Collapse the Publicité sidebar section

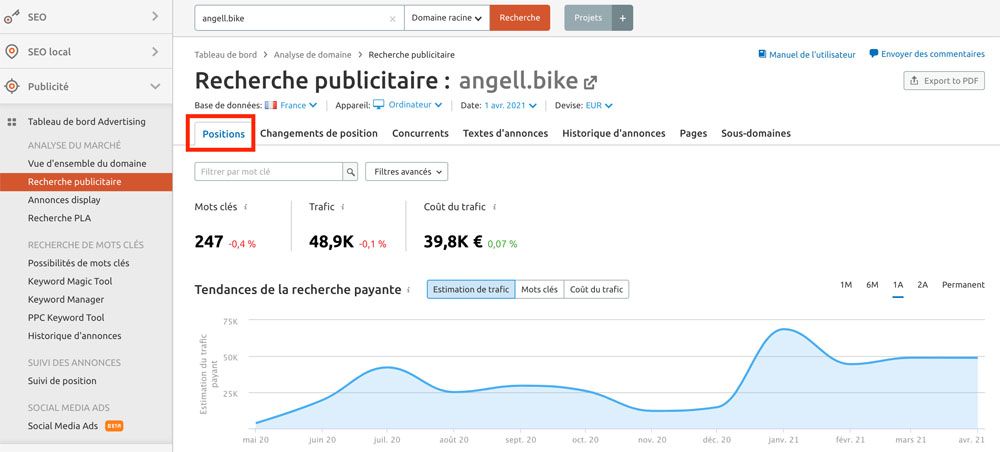coord(155,86)
